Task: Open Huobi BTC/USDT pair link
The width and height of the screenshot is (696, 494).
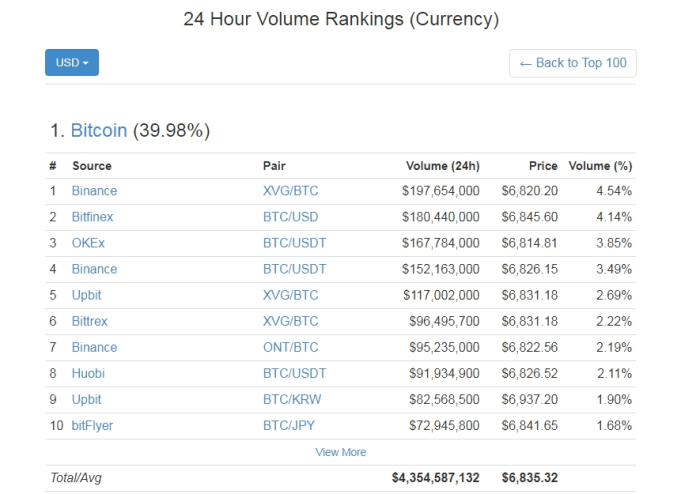Action: pyautogui.click(x=295, y=373)
